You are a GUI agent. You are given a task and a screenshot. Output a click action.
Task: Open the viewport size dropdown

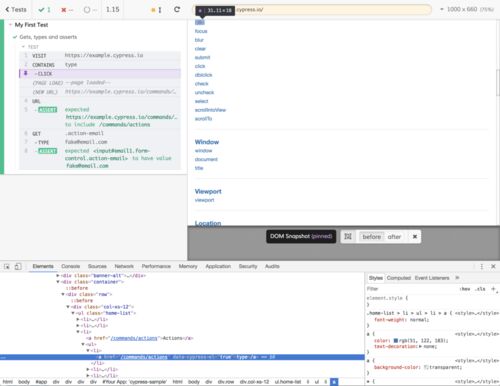point(466,9)
